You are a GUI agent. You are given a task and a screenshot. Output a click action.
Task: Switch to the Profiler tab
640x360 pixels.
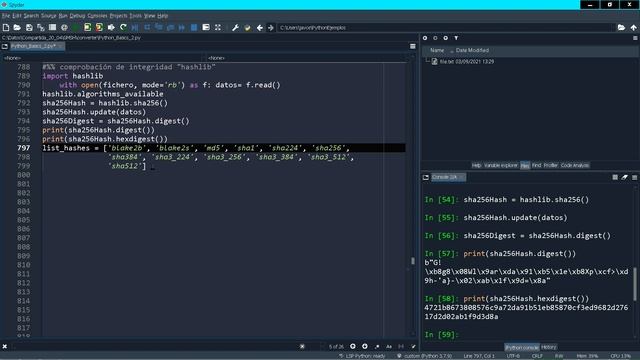point(551,165)
